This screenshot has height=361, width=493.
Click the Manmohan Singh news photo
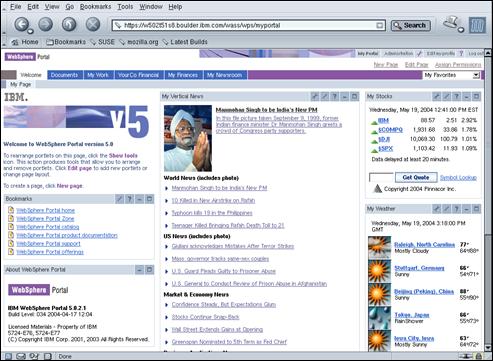[x=188, y=138]
